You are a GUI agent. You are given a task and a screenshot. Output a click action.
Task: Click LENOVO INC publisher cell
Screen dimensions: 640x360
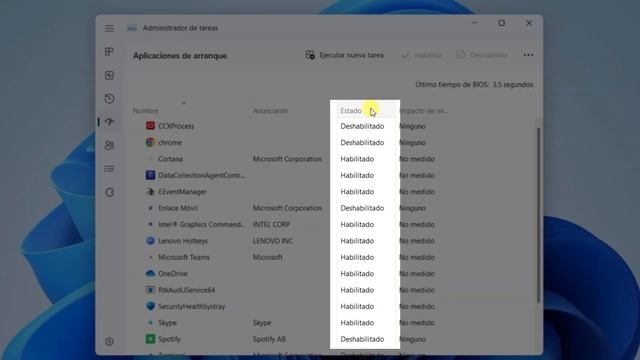pyautogui.click(x=273, y=241)
